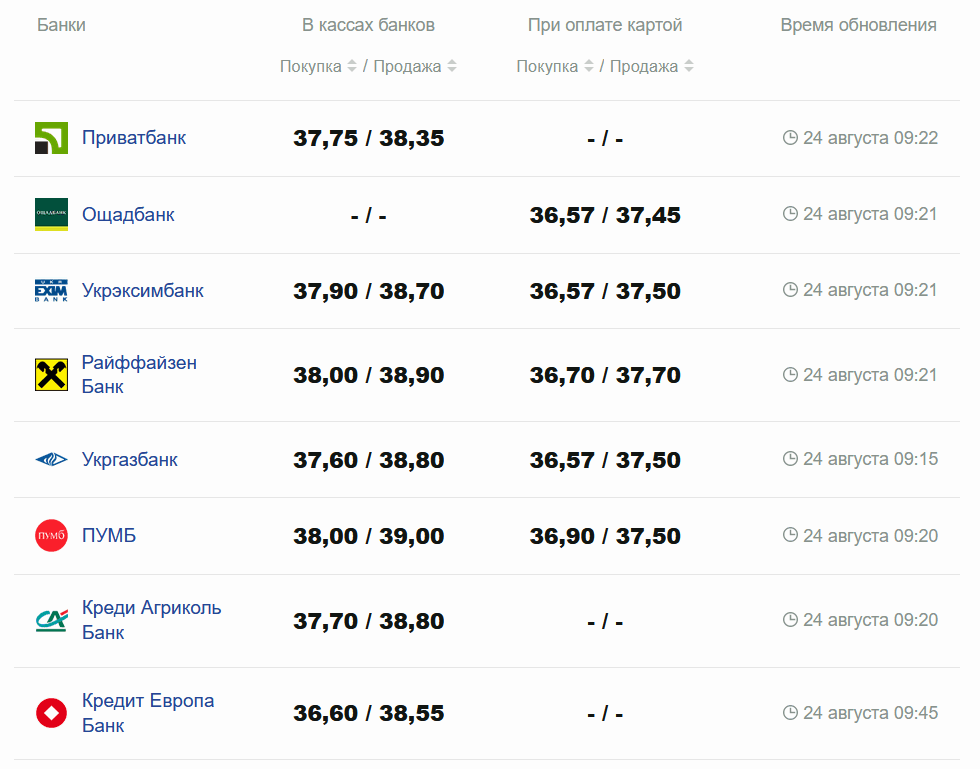Follow the Укргазбанк link
Screen dimensions: 980x769
tap(130, 460)
